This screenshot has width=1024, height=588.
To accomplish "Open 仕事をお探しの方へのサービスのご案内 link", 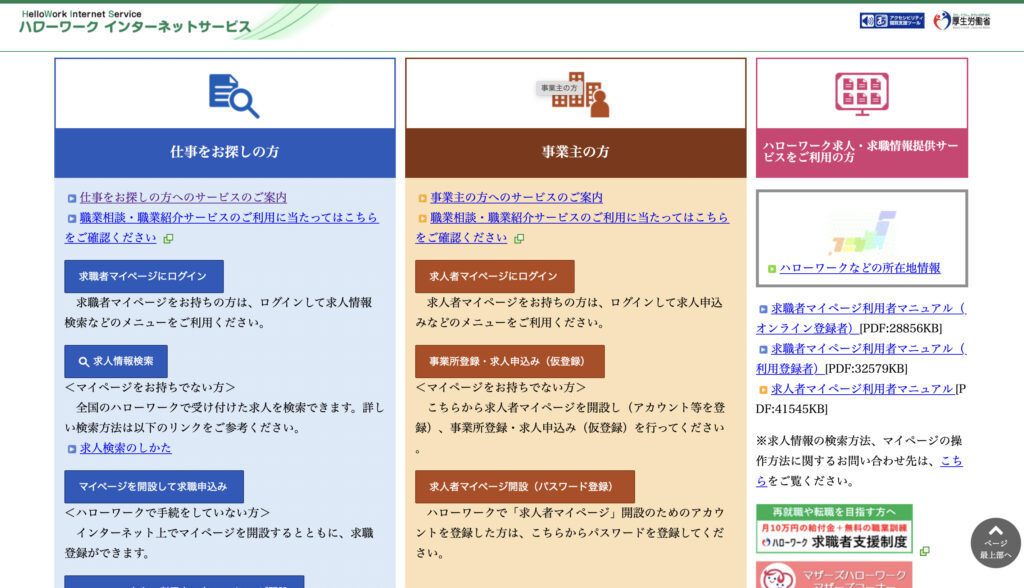I will click(x=183, y=197).
